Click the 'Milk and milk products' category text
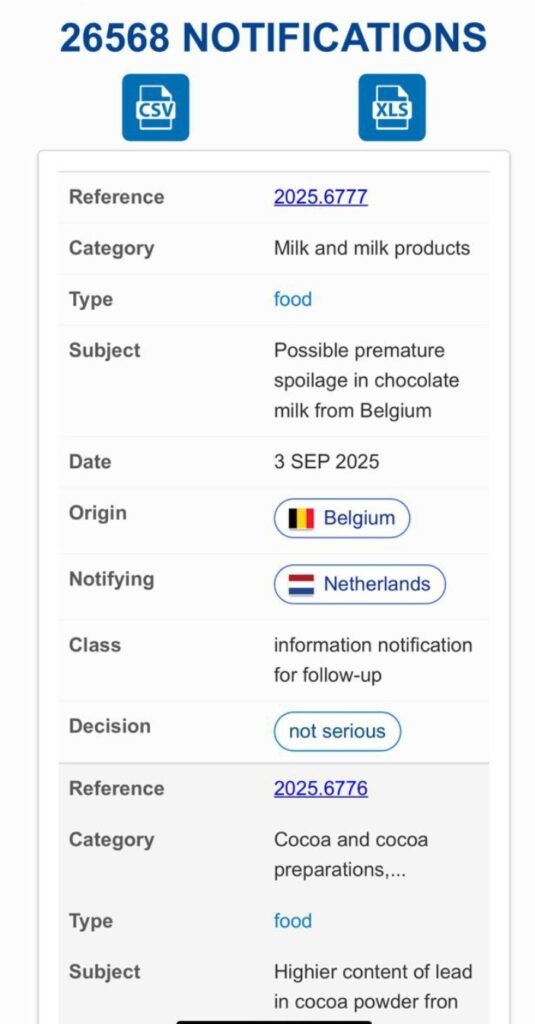 tap(372, 248)
